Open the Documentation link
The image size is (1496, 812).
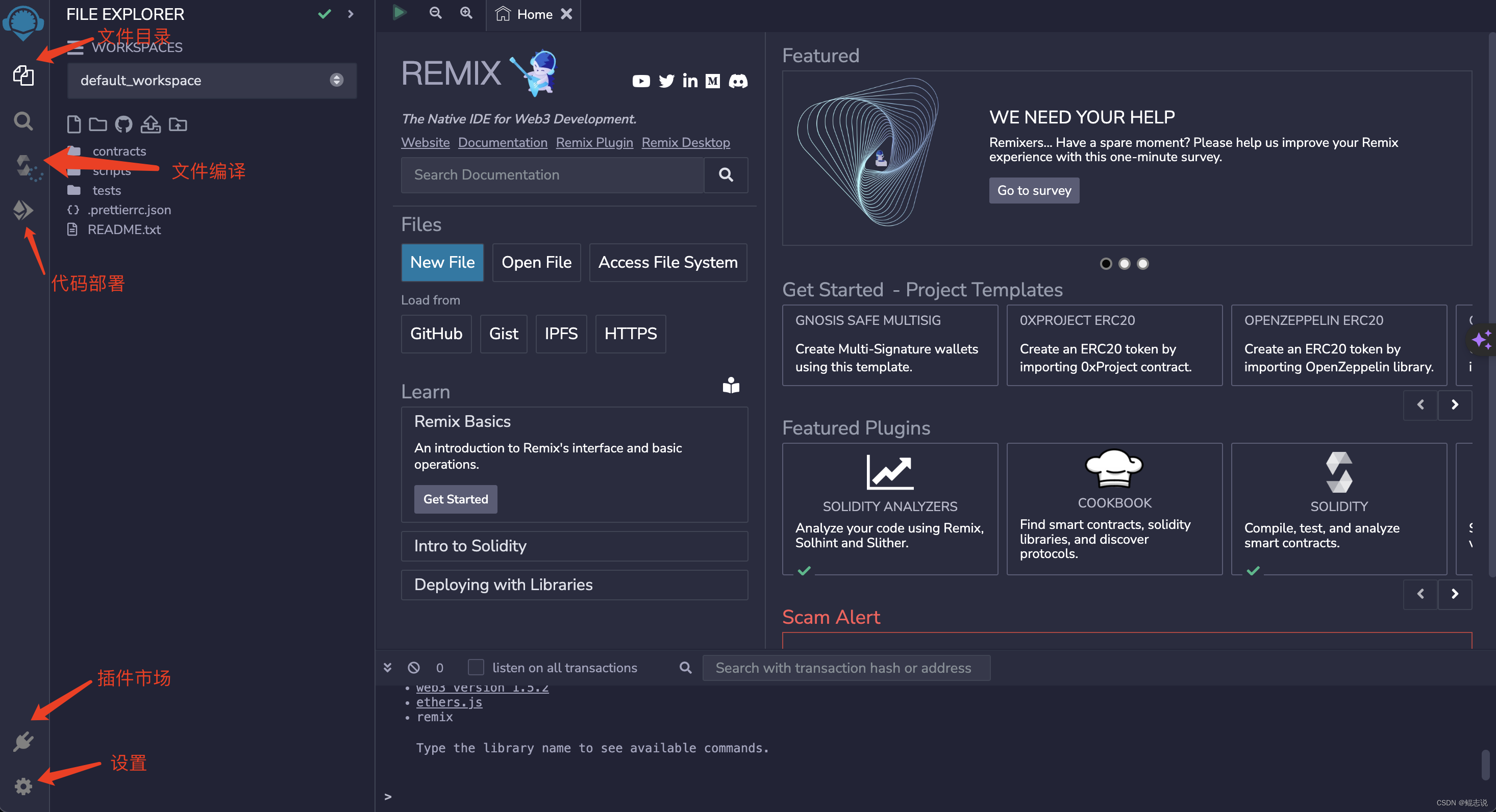click(503, 142)
